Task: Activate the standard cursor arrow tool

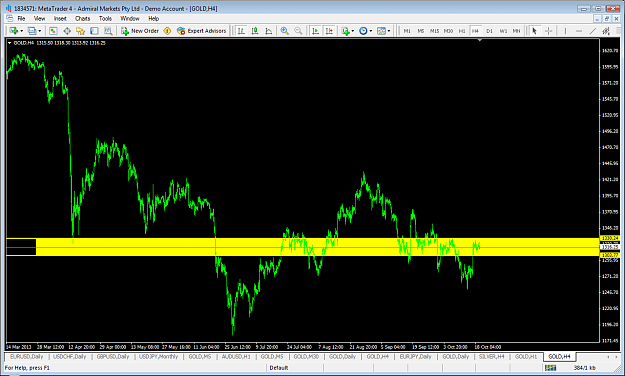Action: (x=535, y=31)
